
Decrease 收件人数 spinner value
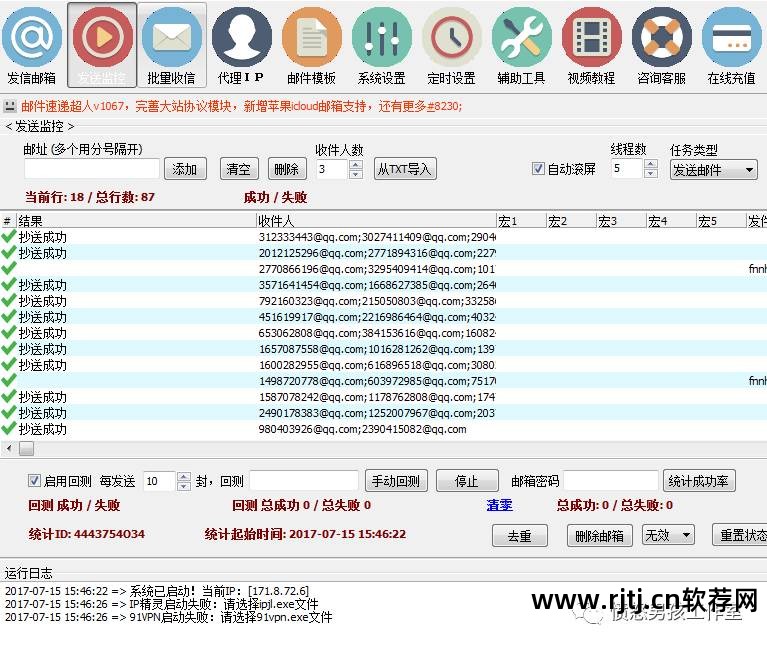pos(356,174)
